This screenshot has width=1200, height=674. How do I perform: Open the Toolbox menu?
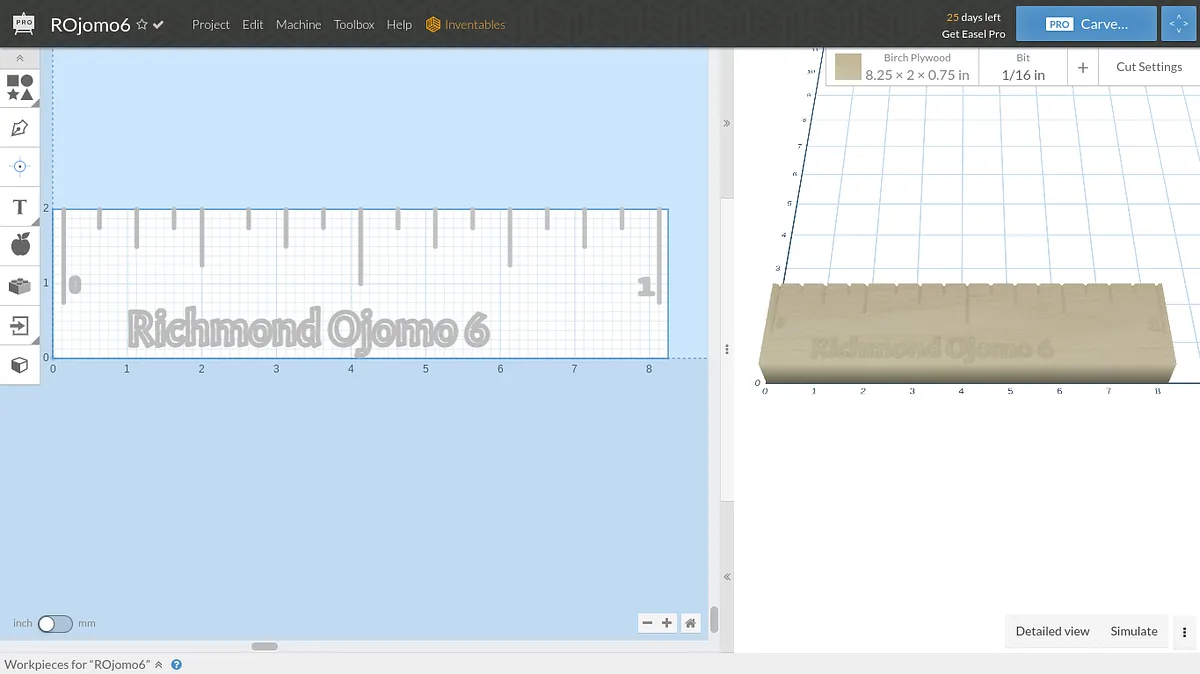(x=354, y=25)
